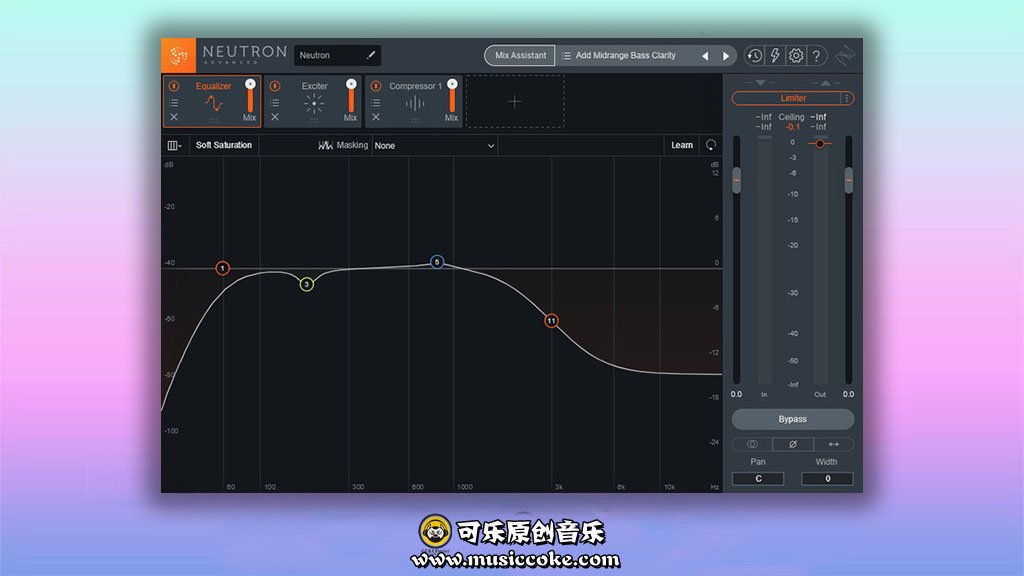Screen dimensions: 1024x576
Task: Remove the Compressor 1 module with X
Action: point(376,118)
